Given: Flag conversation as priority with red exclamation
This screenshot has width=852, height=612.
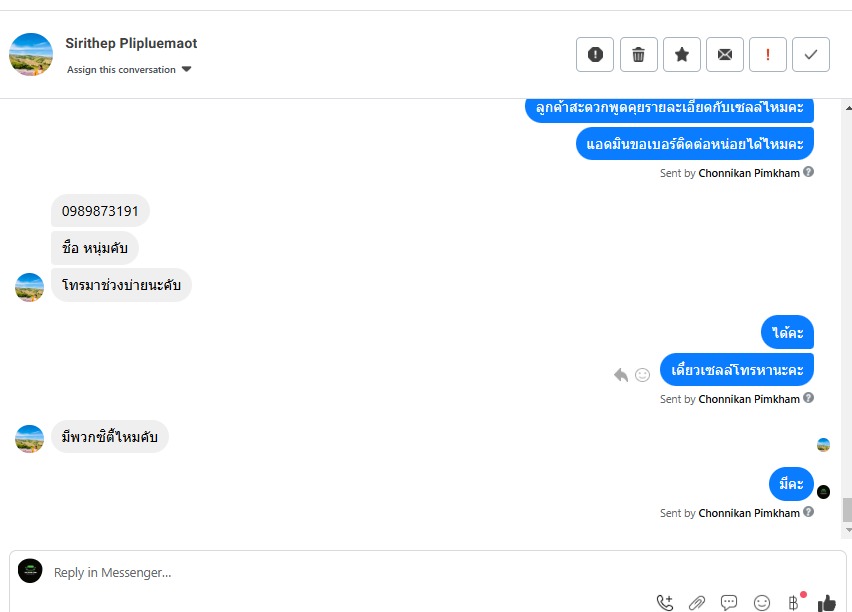Looking at the screenshot, I should pyautogui.click(x=768, y=54).
